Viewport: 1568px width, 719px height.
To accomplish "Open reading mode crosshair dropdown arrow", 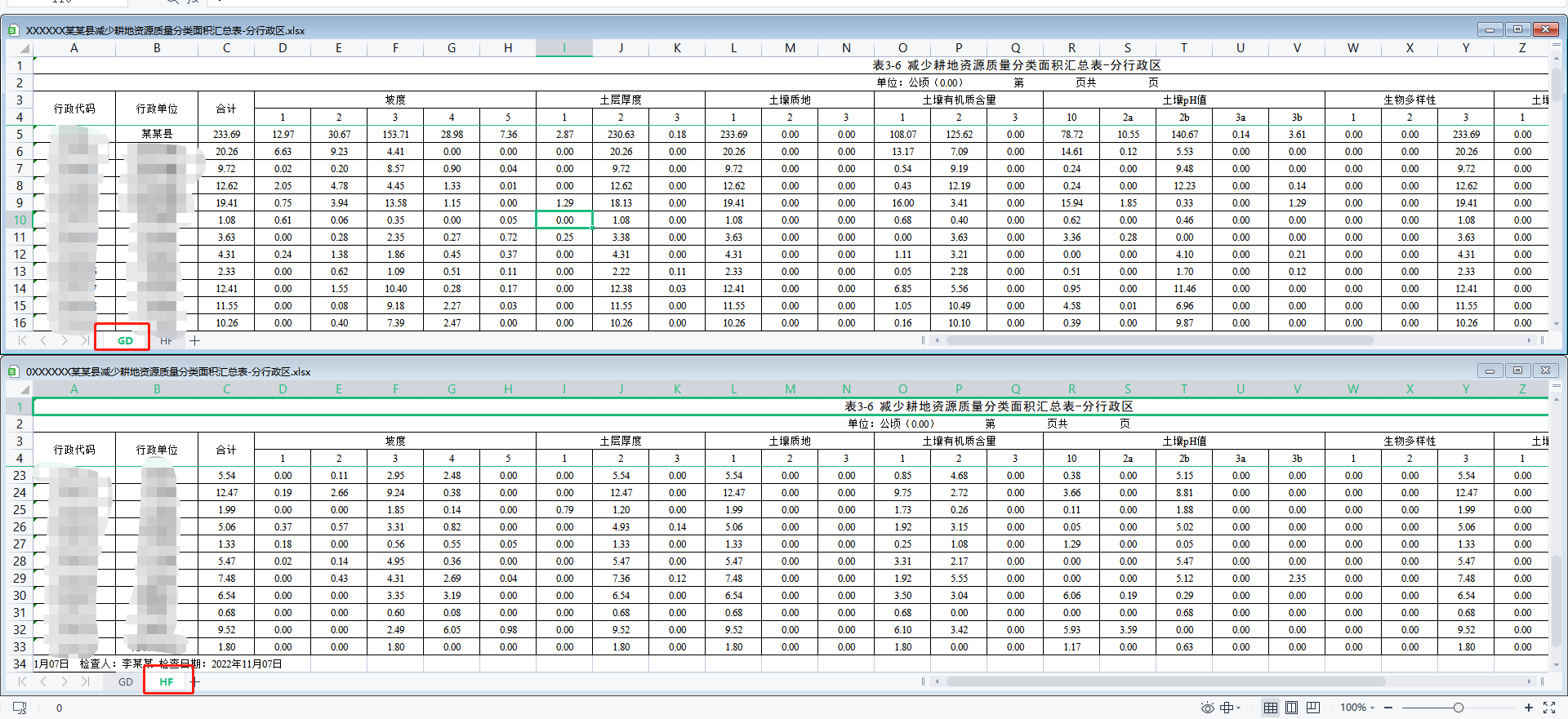I will (x=1239, y=708).
